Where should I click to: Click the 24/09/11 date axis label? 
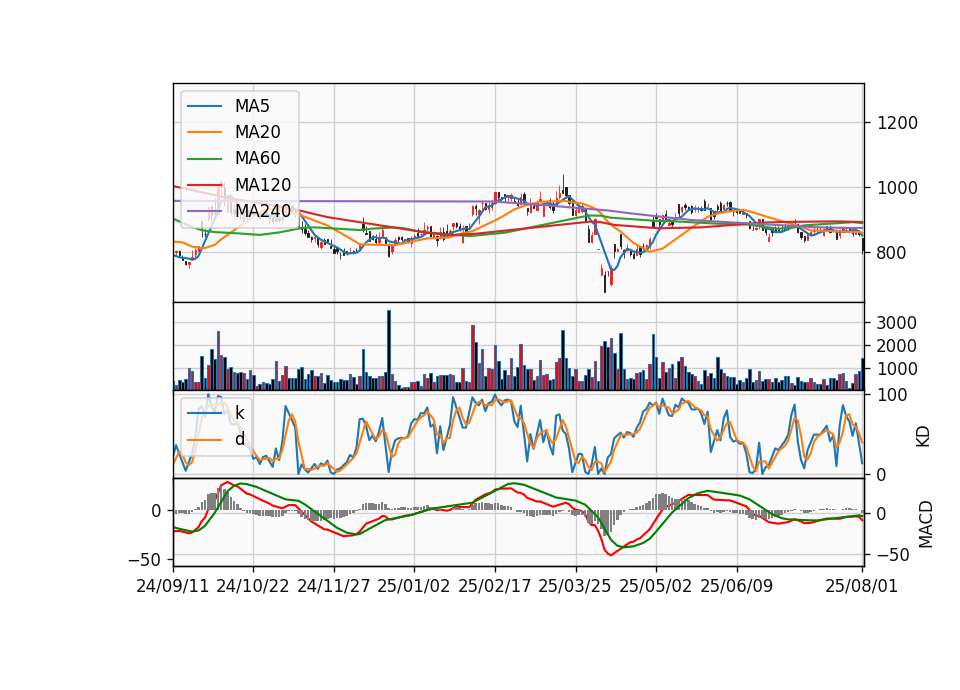point(173,586)
